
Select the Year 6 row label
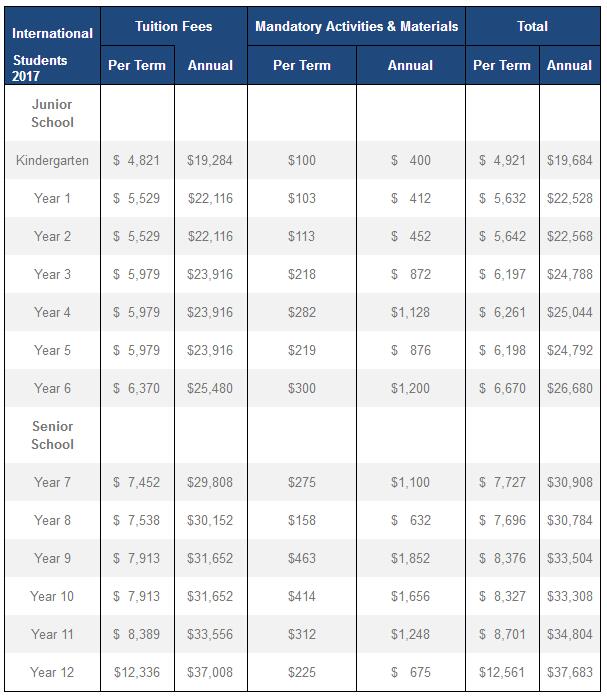[x=52, y=388]
